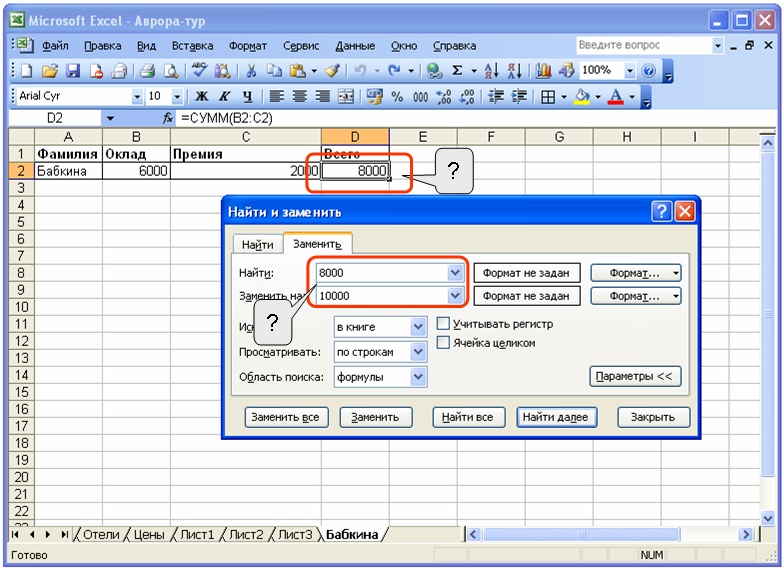784x568 pixels.
Task: Center text alignment icon
Action: (x=300, y=96)
